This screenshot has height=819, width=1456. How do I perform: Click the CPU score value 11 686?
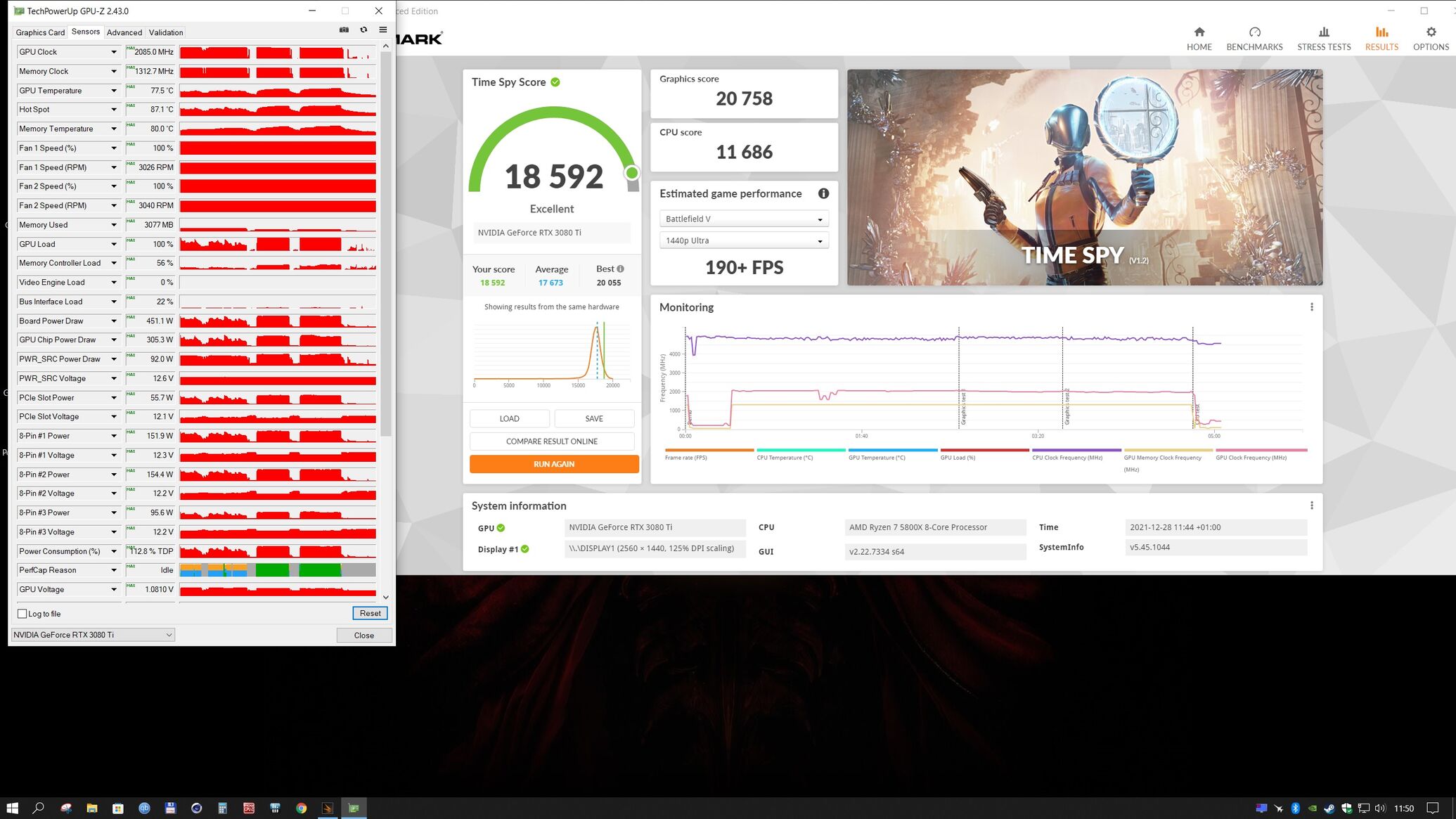tap(744, 152)
